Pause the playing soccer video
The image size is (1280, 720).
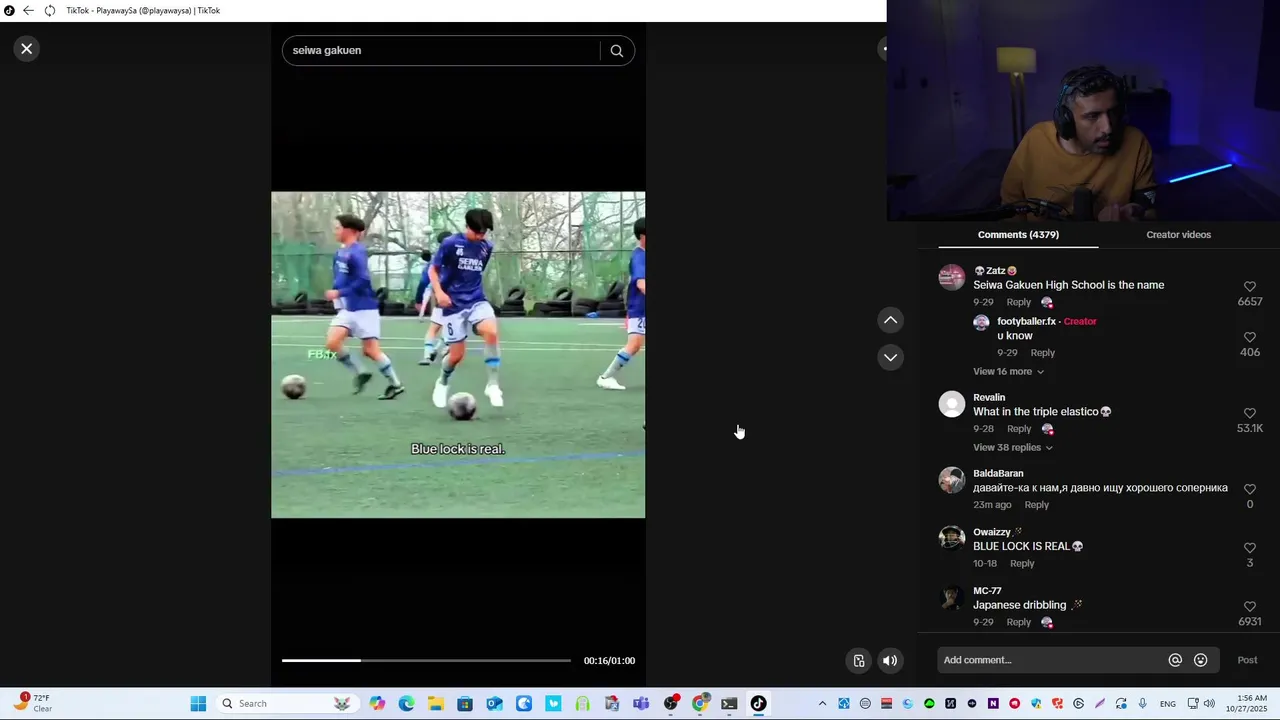pyautogui.click(x=458, y=355)
